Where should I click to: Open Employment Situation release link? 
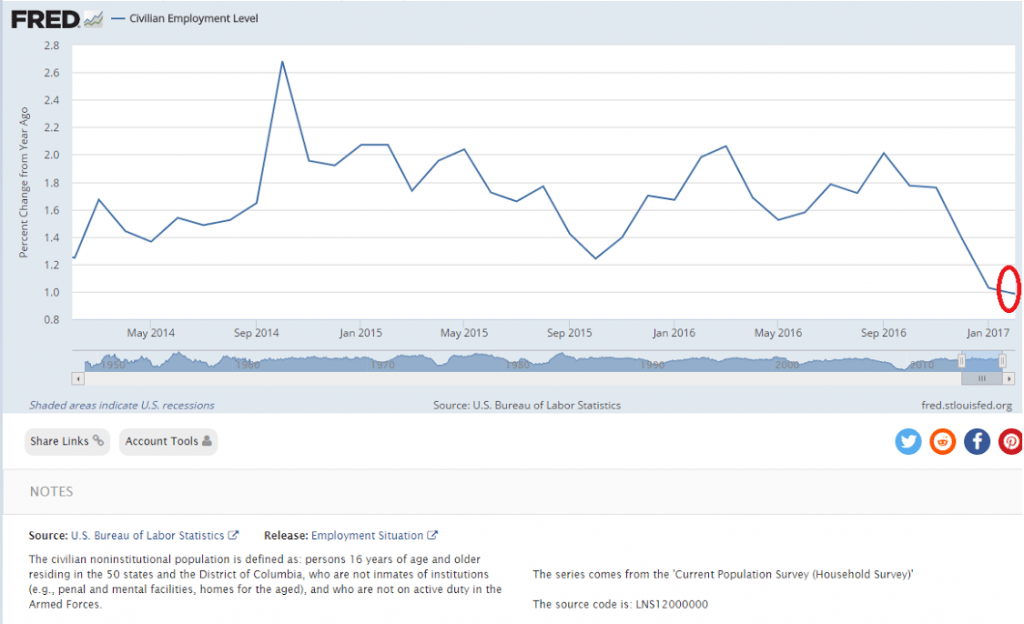374,535
